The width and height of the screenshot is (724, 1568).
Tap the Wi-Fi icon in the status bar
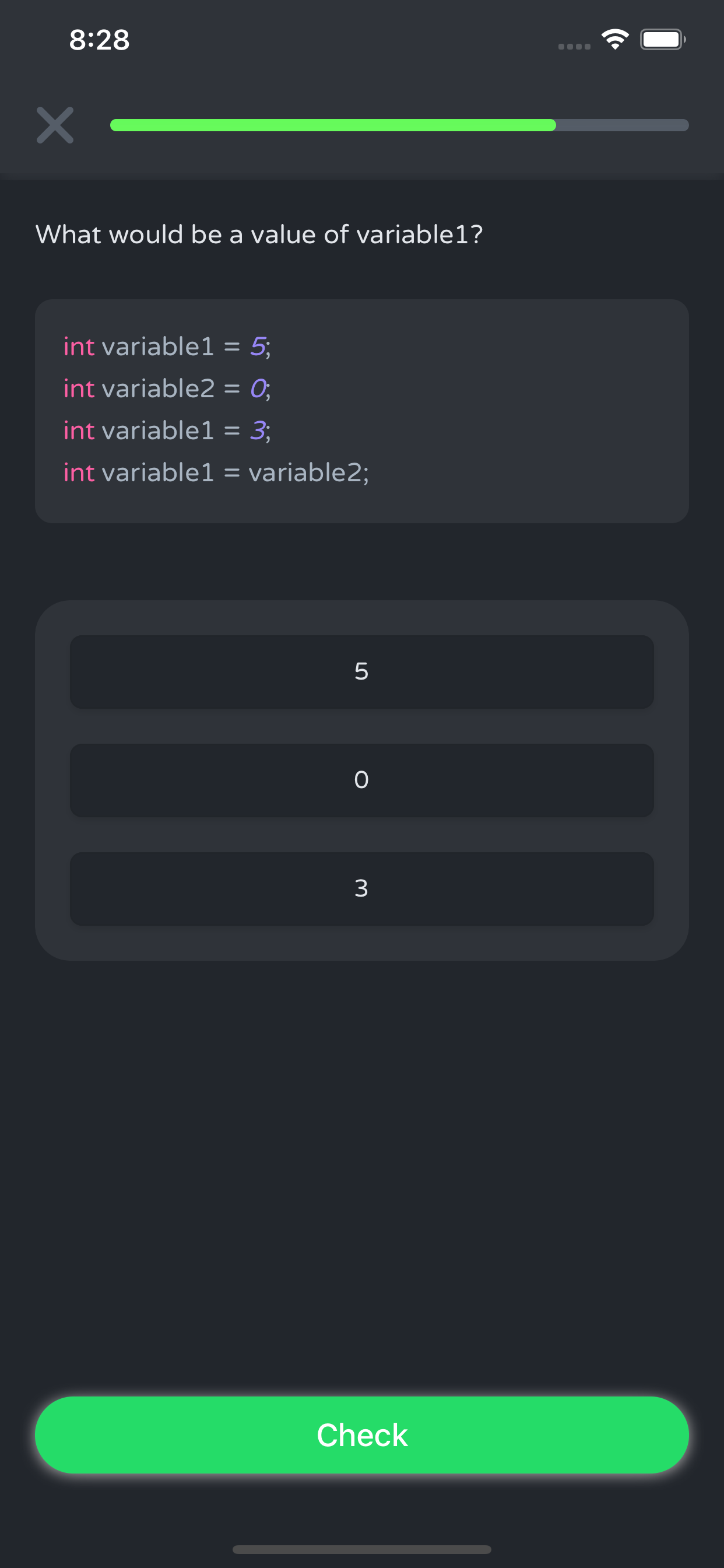point(616,39)
